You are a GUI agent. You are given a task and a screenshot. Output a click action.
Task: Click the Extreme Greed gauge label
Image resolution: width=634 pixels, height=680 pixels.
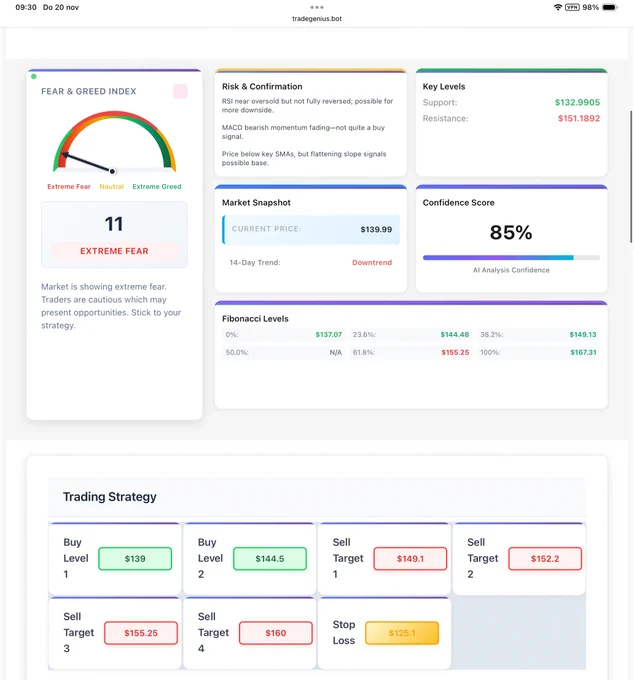pyautogui.click(x=157, y=186)
